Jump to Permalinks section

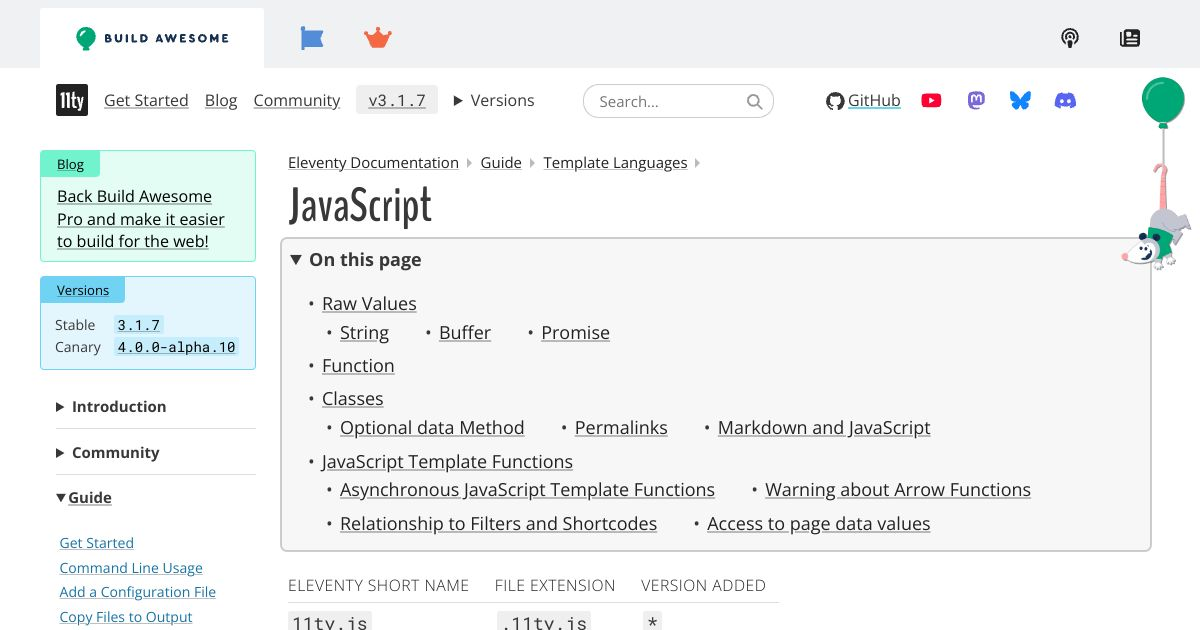click(x=621, y=427)
